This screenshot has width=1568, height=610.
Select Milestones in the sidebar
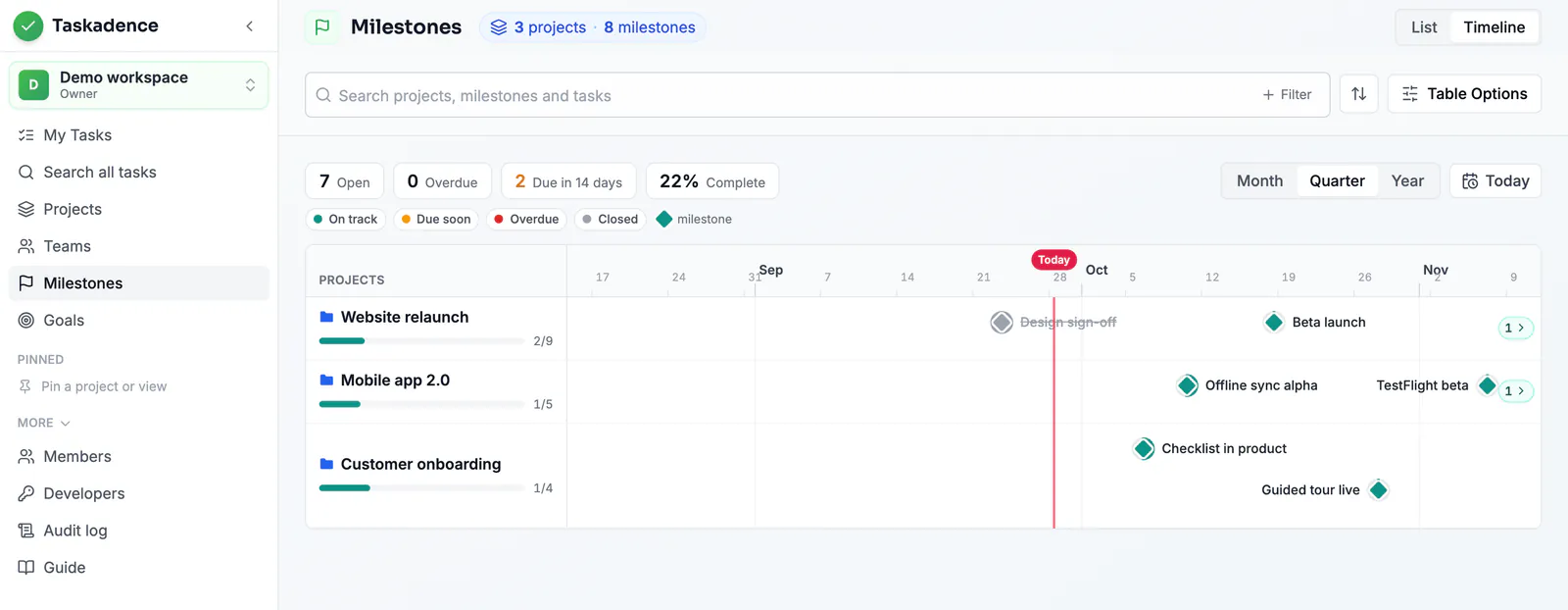[x=138, y=283]
